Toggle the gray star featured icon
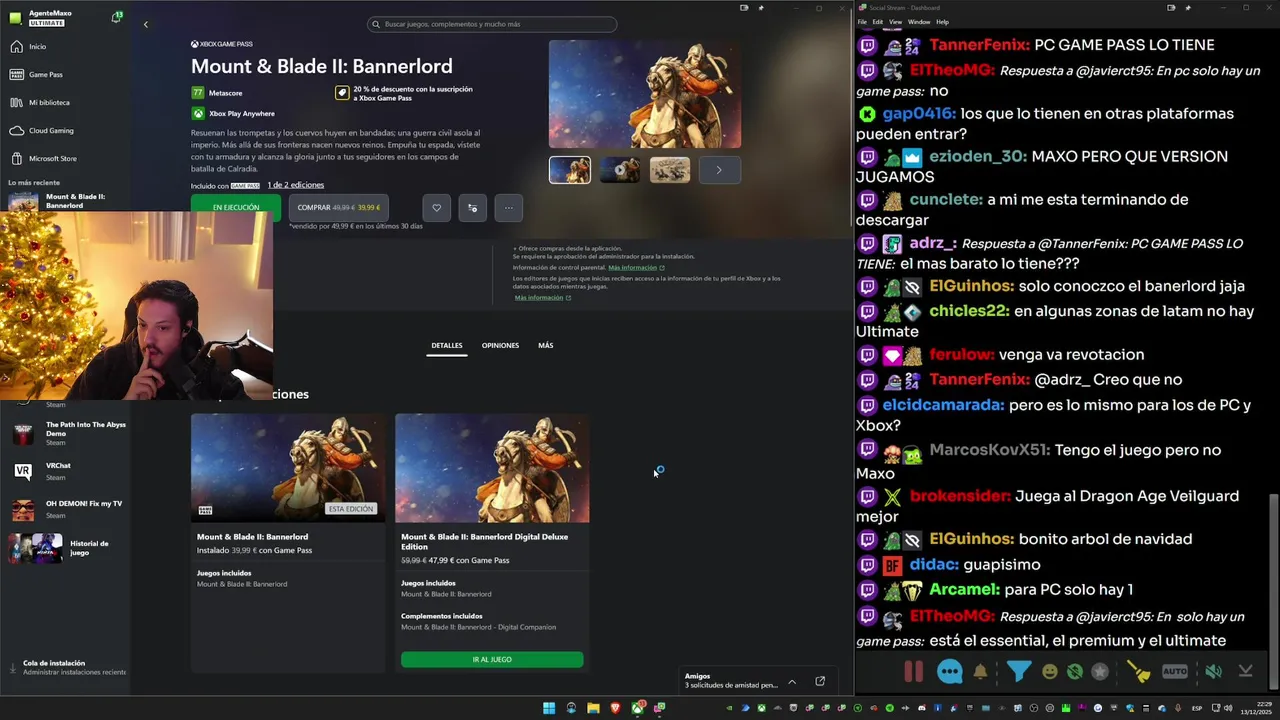 click(x=1100, y=672)
